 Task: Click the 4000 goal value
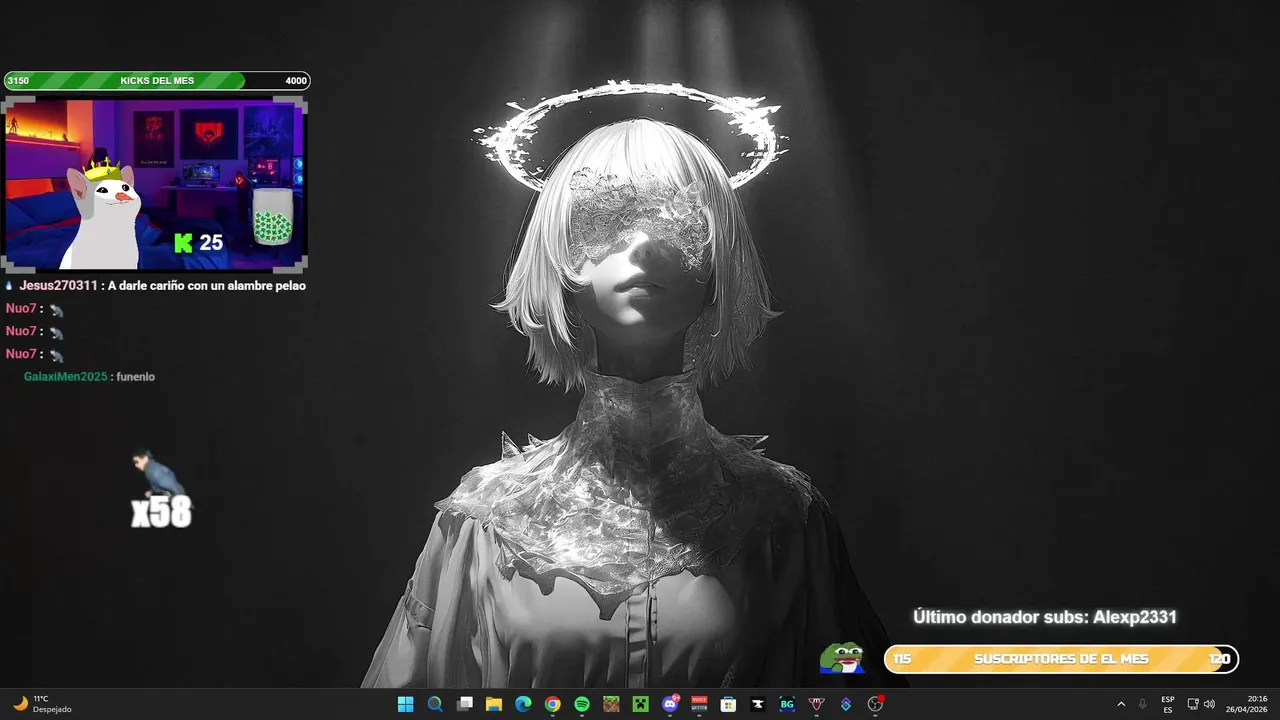(295, 81)
